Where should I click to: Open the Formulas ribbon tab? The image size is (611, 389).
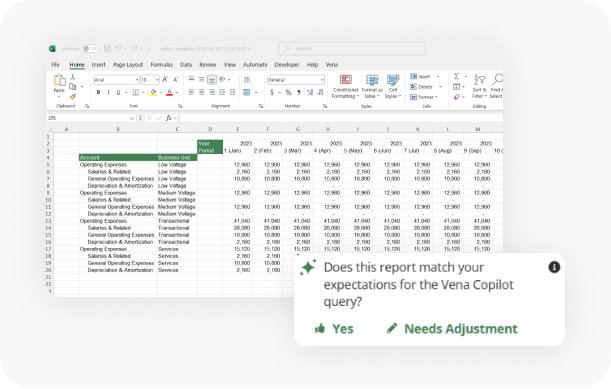161,65
